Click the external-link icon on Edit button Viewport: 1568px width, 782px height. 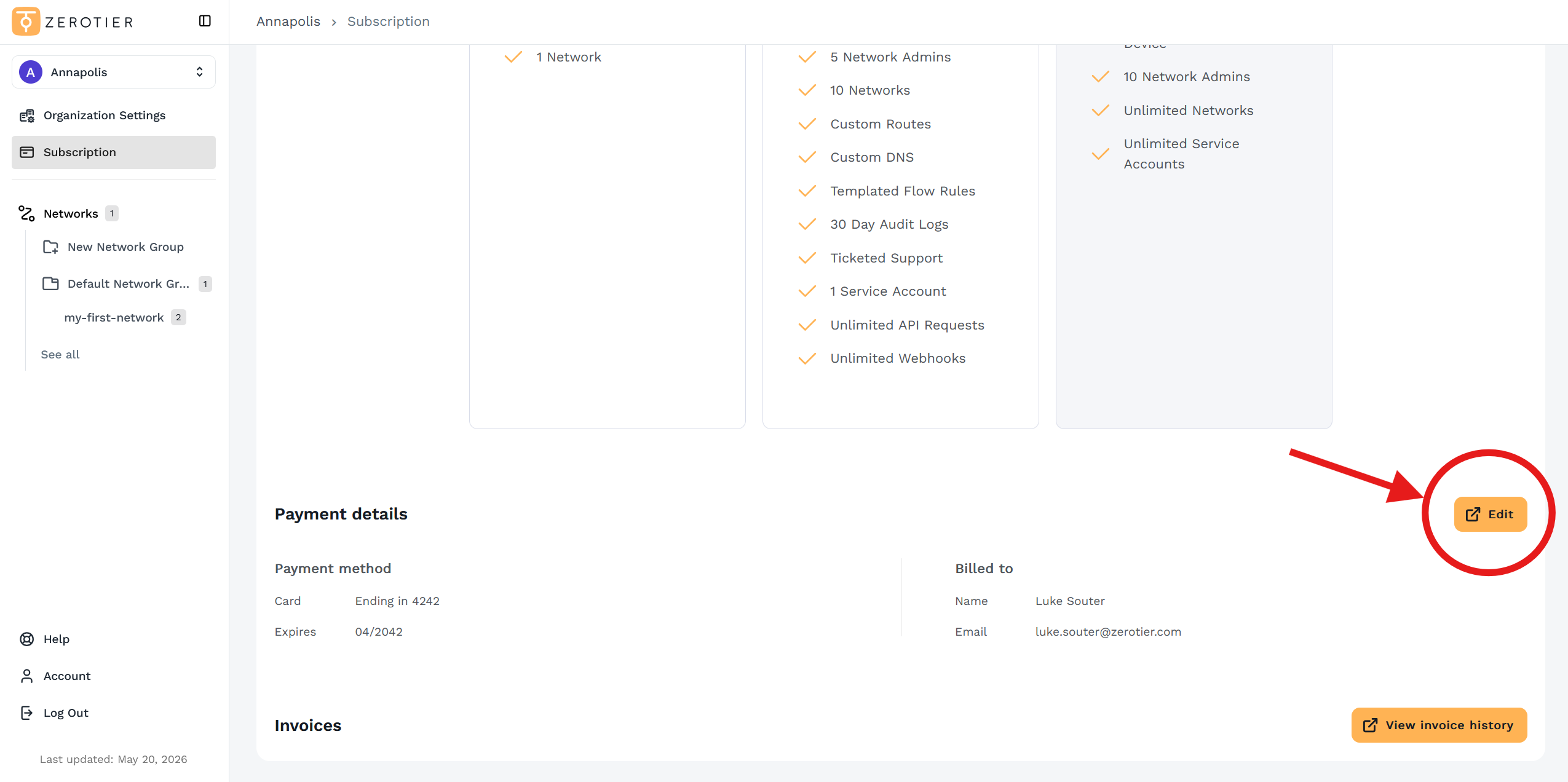1473,515
